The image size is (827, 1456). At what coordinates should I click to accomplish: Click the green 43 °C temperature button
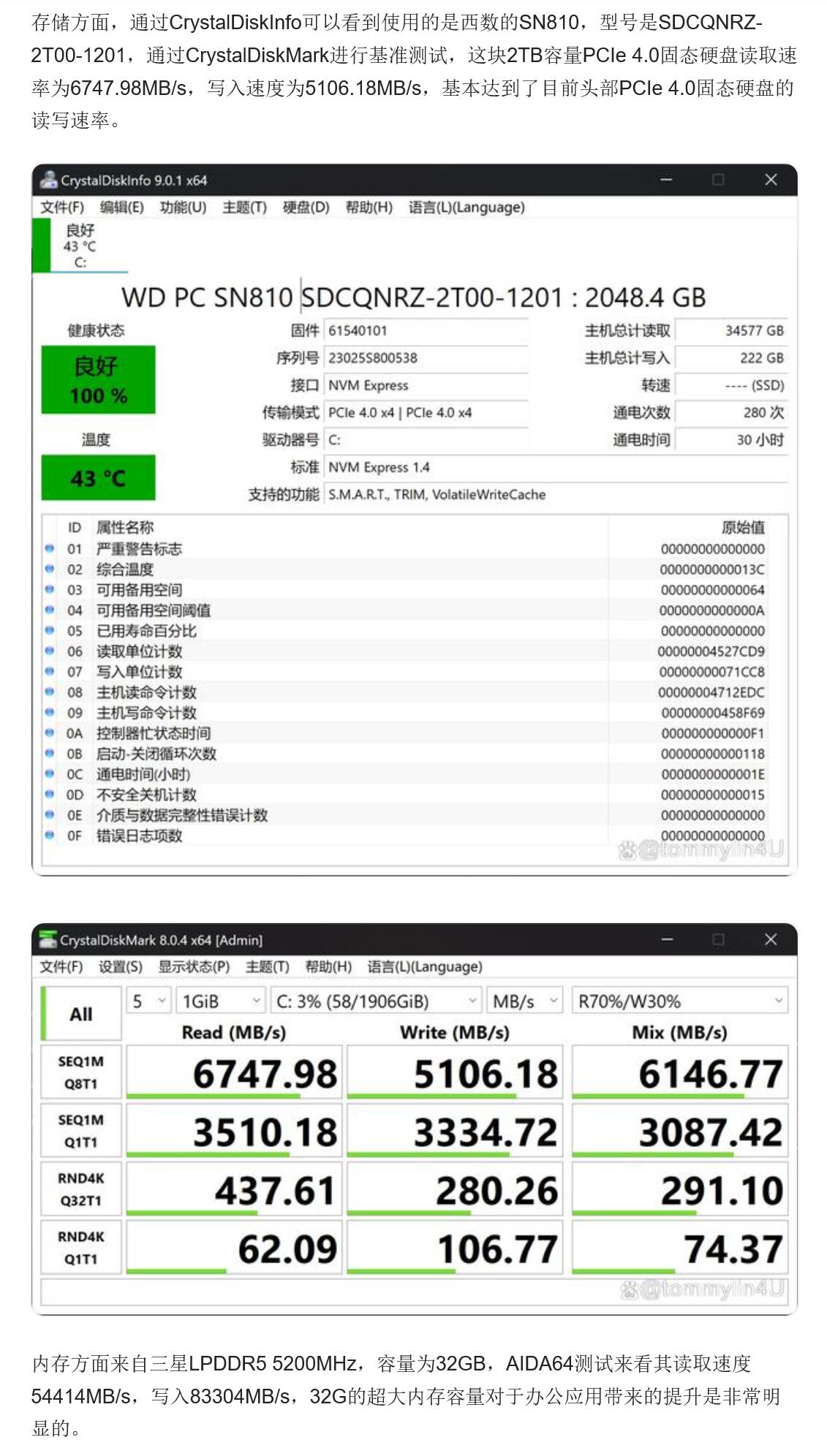[98, 478]
